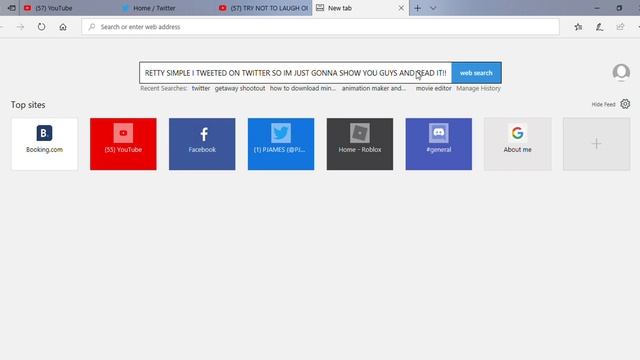Image resolution: width=640 pixels, height=360 pixels.
Task: Minimize the browser window
Action: (597, 8)
